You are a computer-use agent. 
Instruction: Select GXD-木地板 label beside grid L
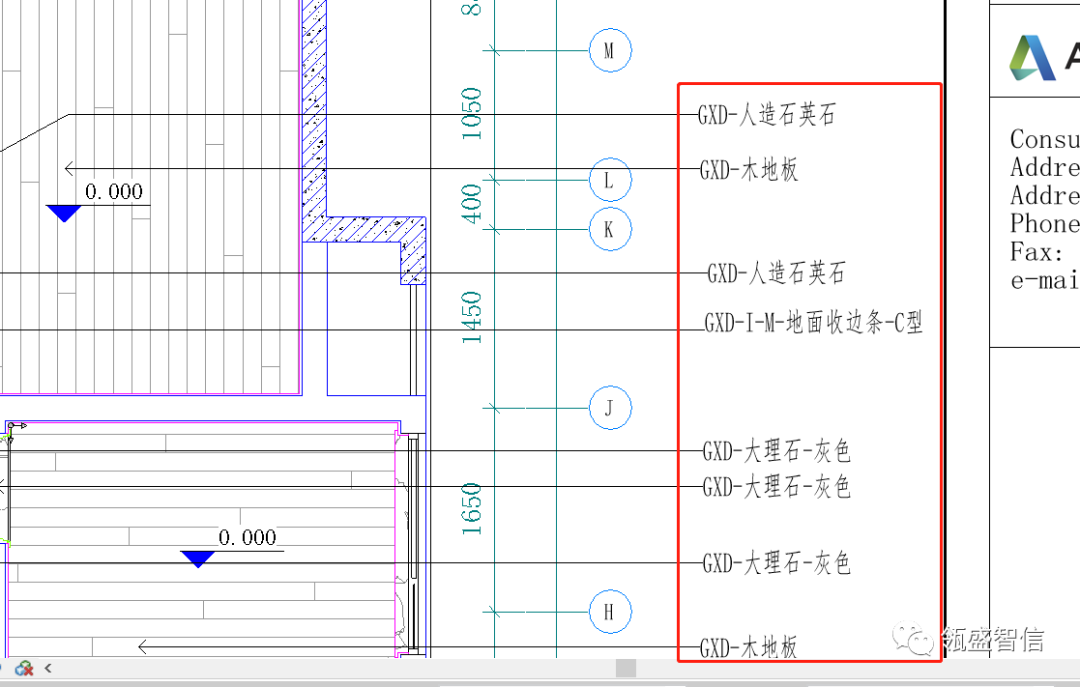(x=749, y=170)
